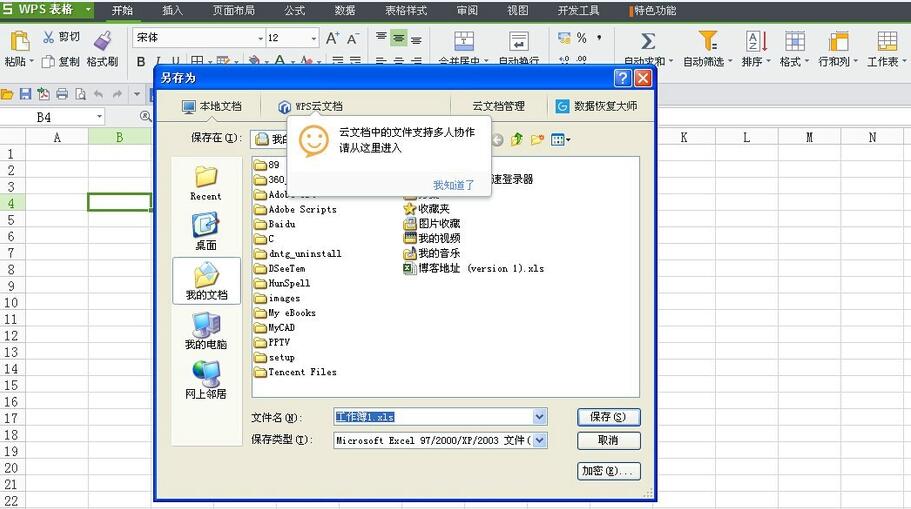Switch to the 公式 ribbon tab

(295, 10)
